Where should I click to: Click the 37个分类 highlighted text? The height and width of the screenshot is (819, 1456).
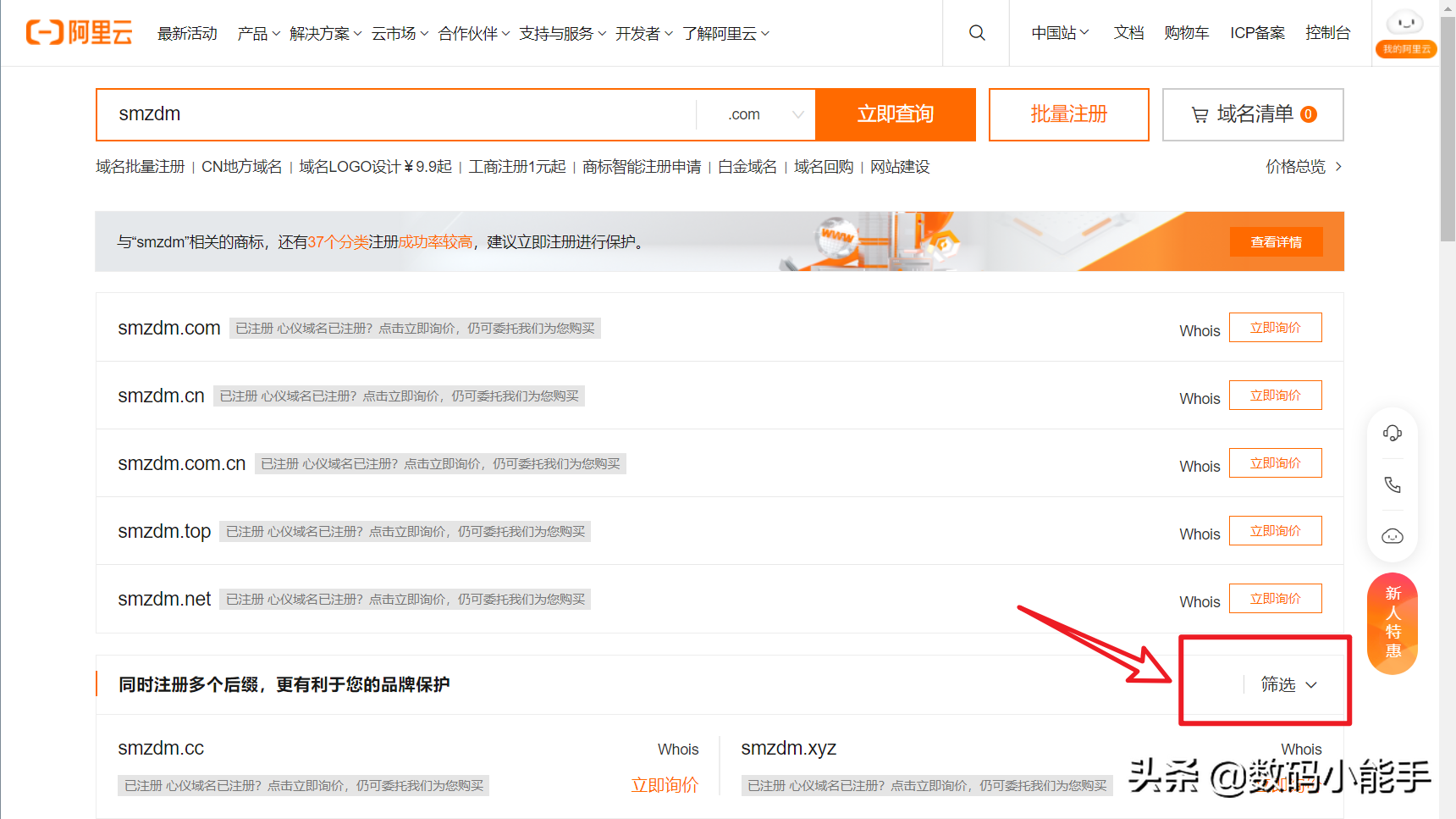pyautogui.click(x=339, y=242)
